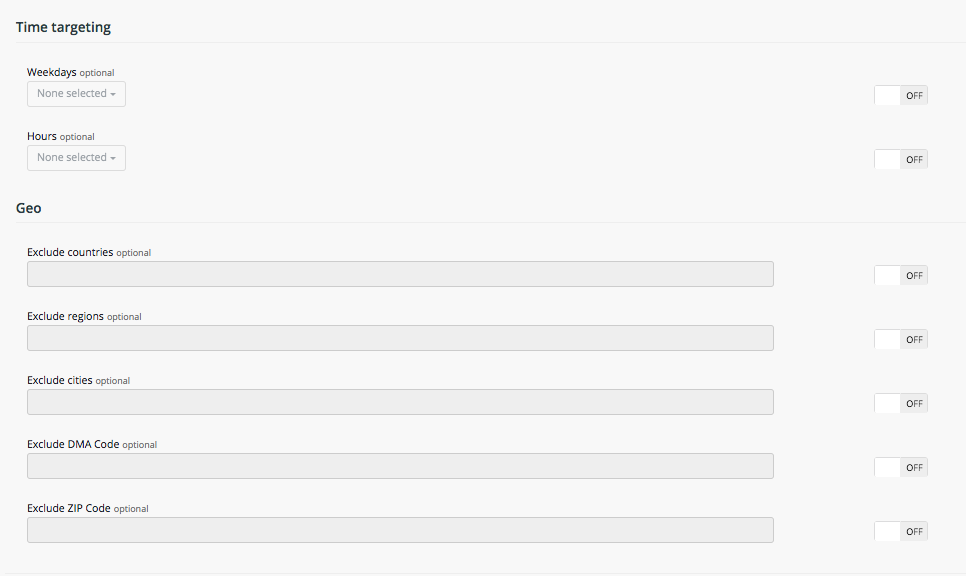This screenshot has height=576, width=966.
Task: Open the Hours dropdown
Action: coord(76,158)
